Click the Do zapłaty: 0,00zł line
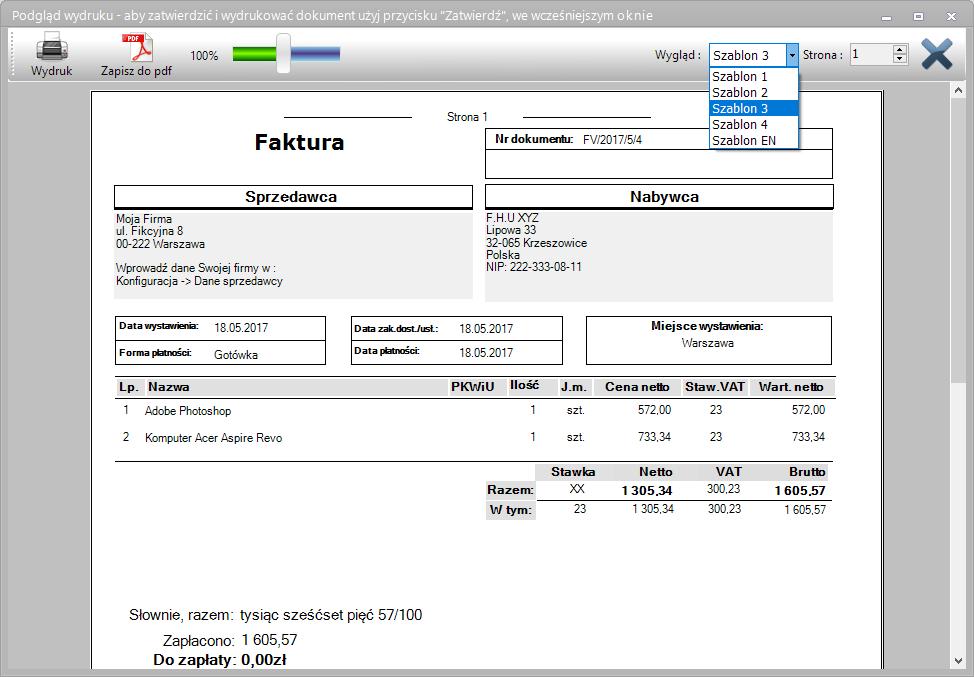 [x=219, y=660]
